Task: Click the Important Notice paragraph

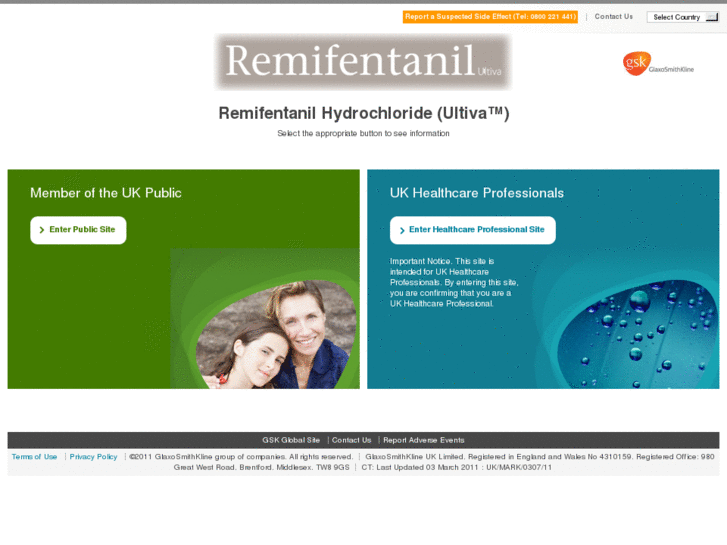Action: (454, 282)
